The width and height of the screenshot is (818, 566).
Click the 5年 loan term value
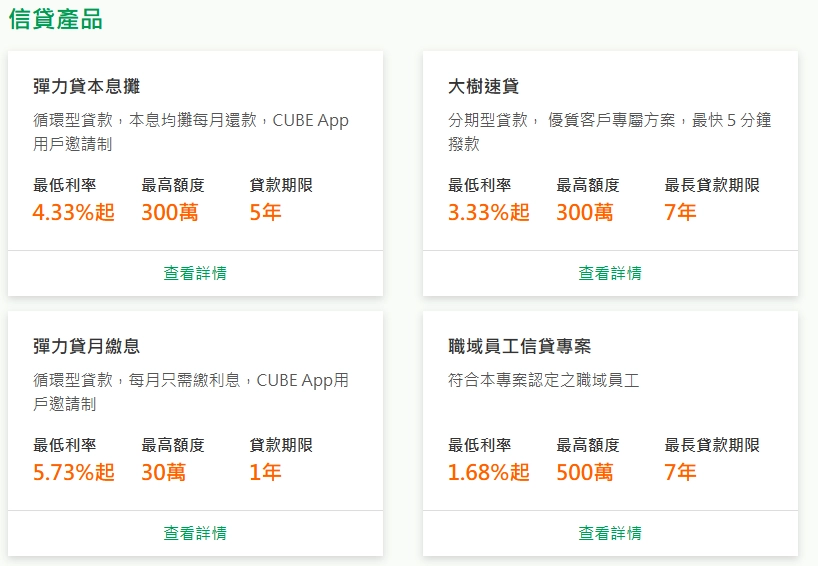pos(266,212)
